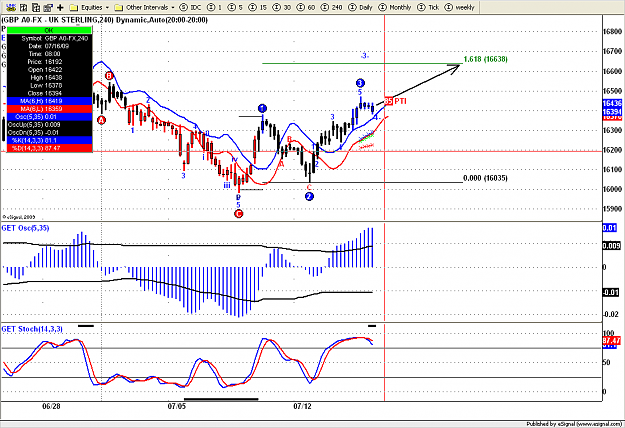This screenshot has height=428, width=625.
Task: Click the Published by eSignal footer link
Action: (574, 424)
